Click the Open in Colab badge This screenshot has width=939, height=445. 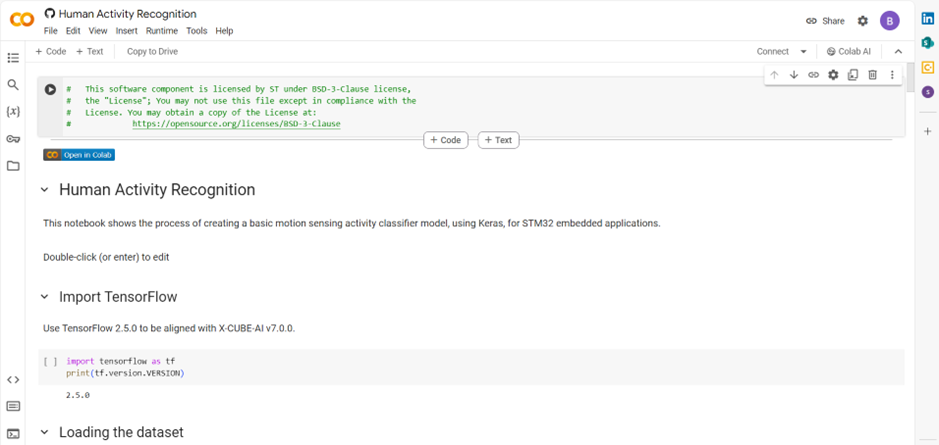coord(79,155)
